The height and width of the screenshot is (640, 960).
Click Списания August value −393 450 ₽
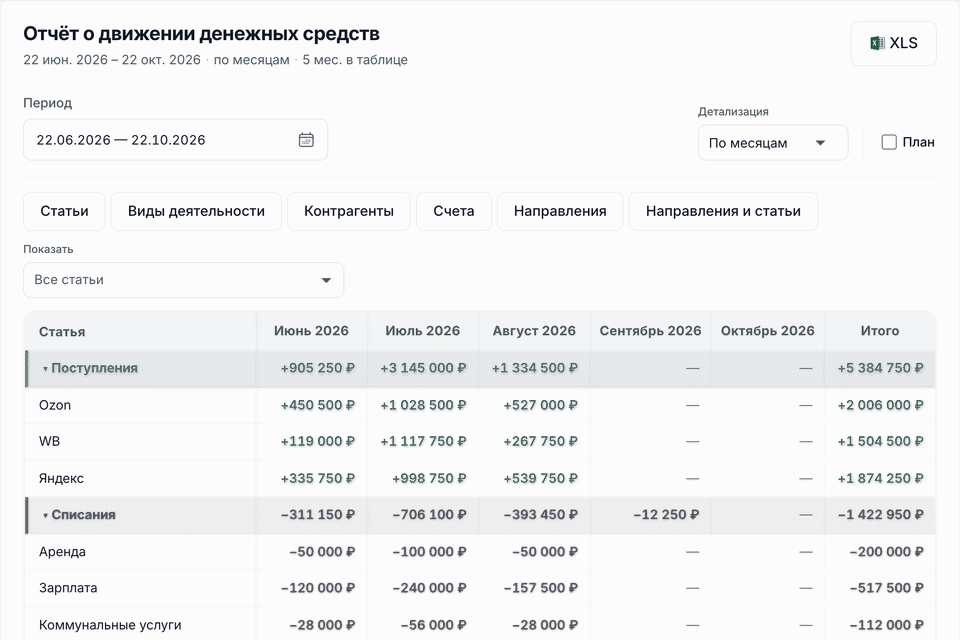point(541,514)
